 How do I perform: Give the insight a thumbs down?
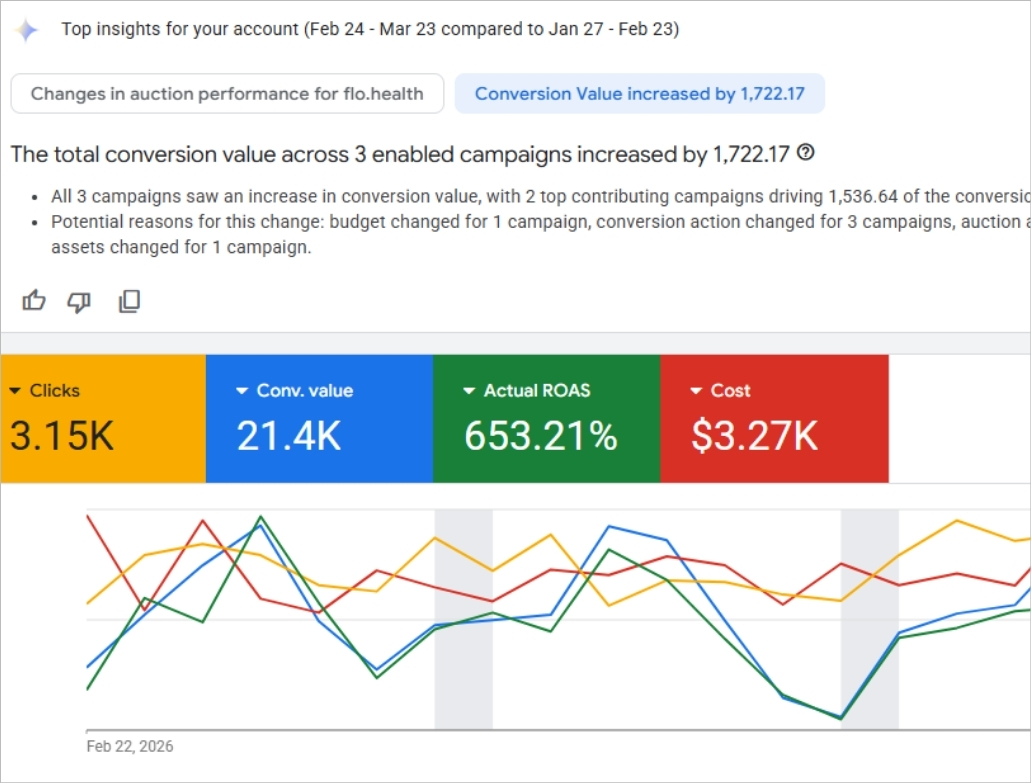[79, 301]
